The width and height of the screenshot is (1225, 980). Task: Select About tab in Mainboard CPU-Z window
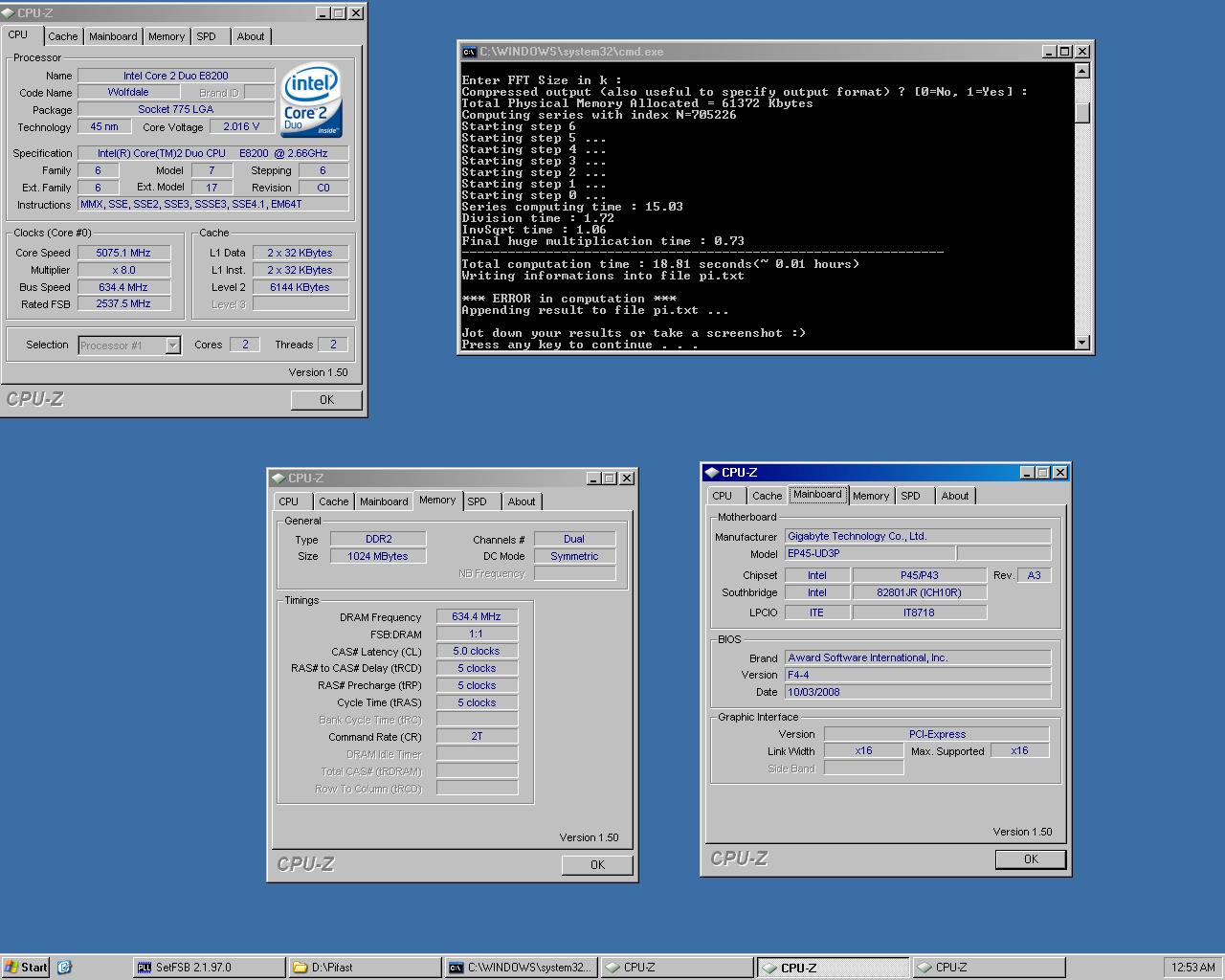pos(955,496)
